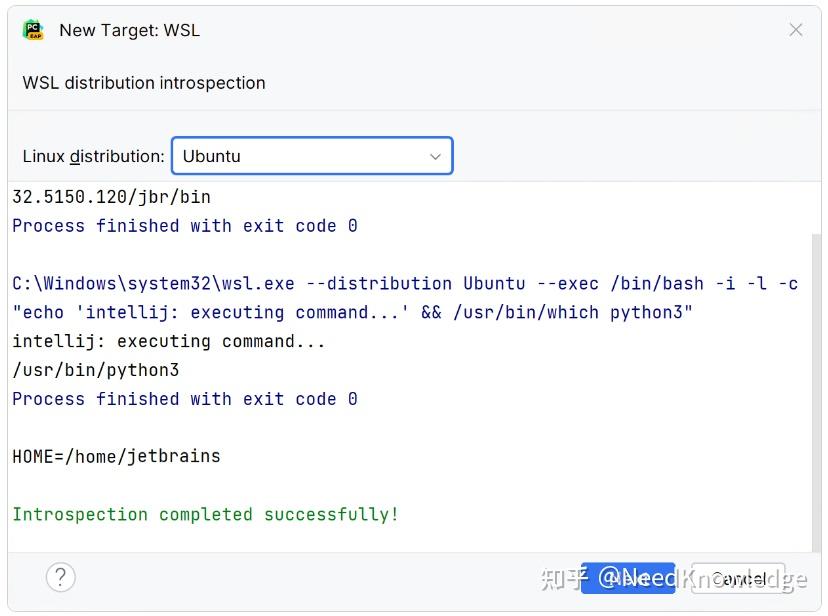Open the Linux distribution combo box
Screen dimensions: 828x616
[312, 156]
